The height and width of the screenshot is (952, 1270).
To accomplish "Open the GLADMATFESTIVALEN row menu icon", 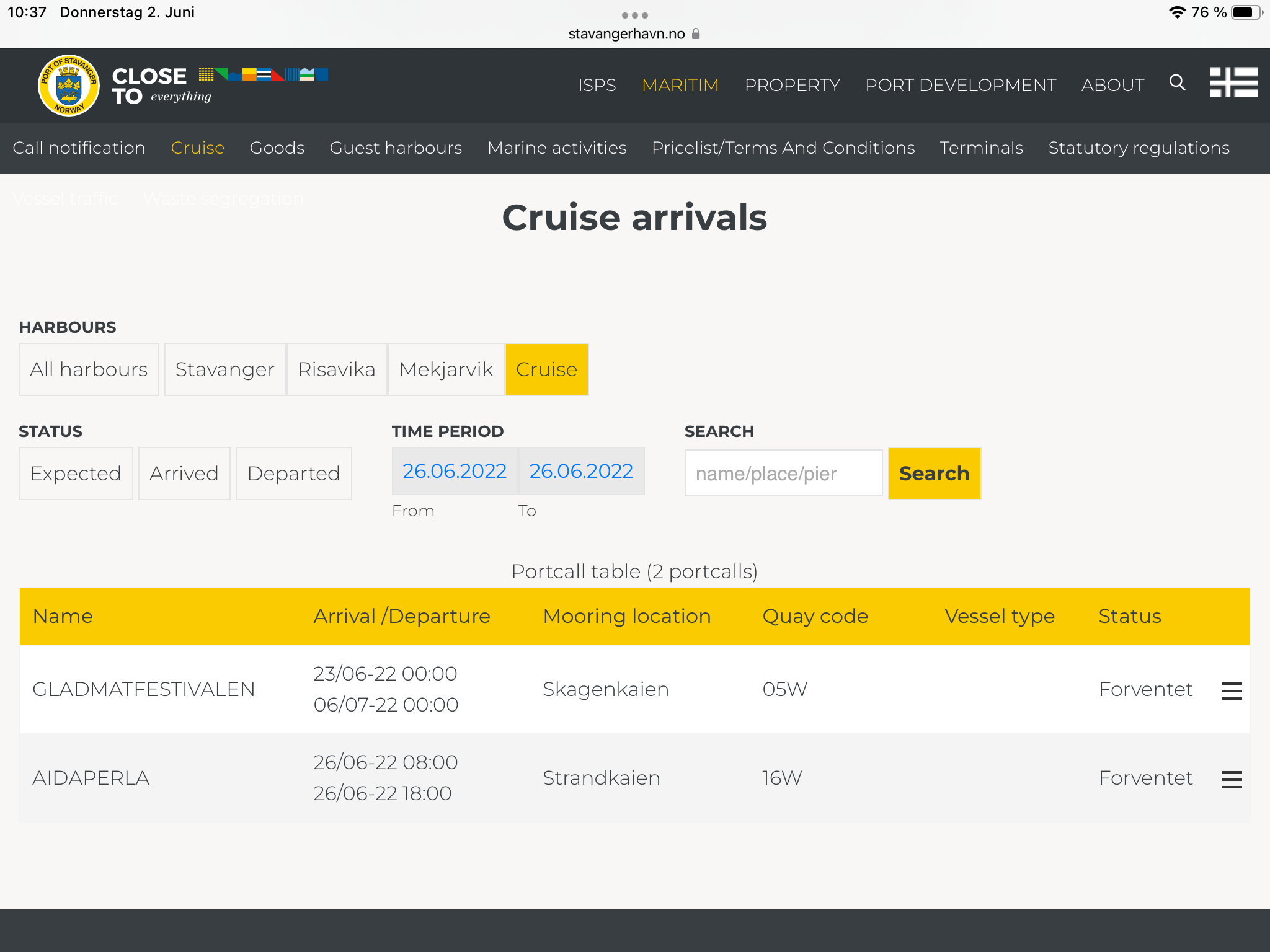I will (1232, 690).
